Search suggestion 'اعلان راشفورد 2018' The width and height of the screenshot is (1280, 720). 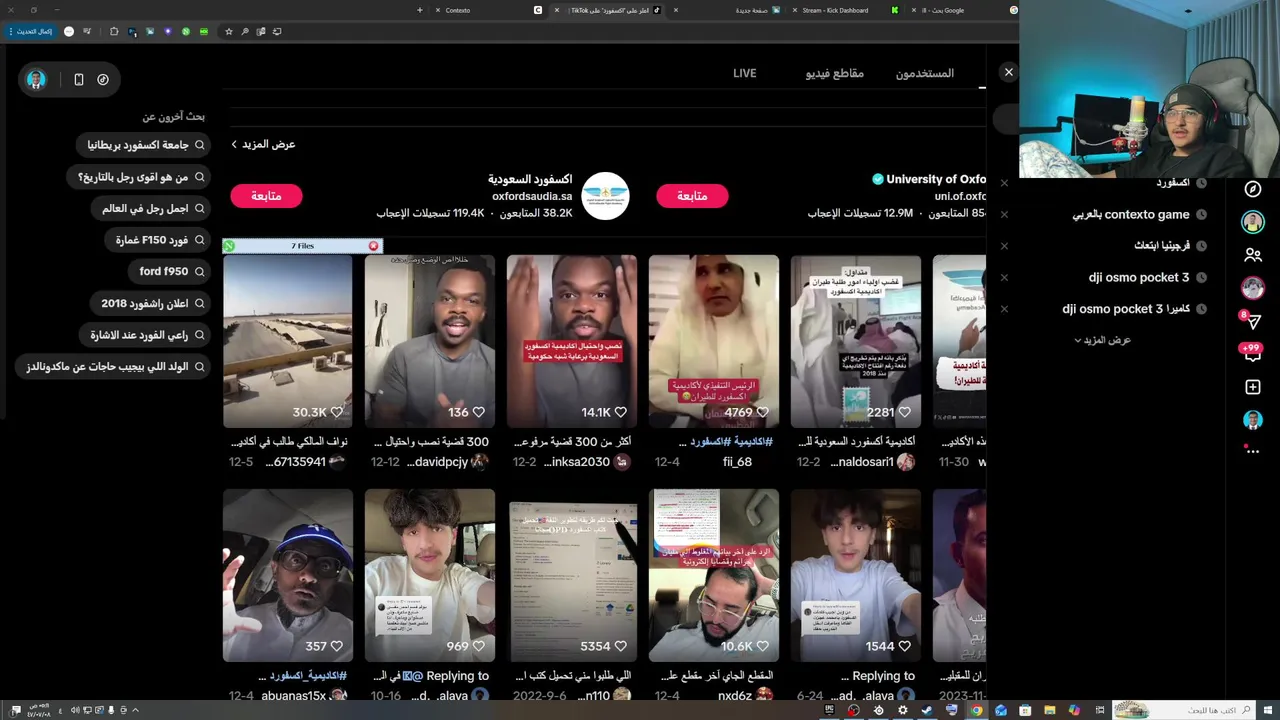pyautogui.click(x=151, y=303)
